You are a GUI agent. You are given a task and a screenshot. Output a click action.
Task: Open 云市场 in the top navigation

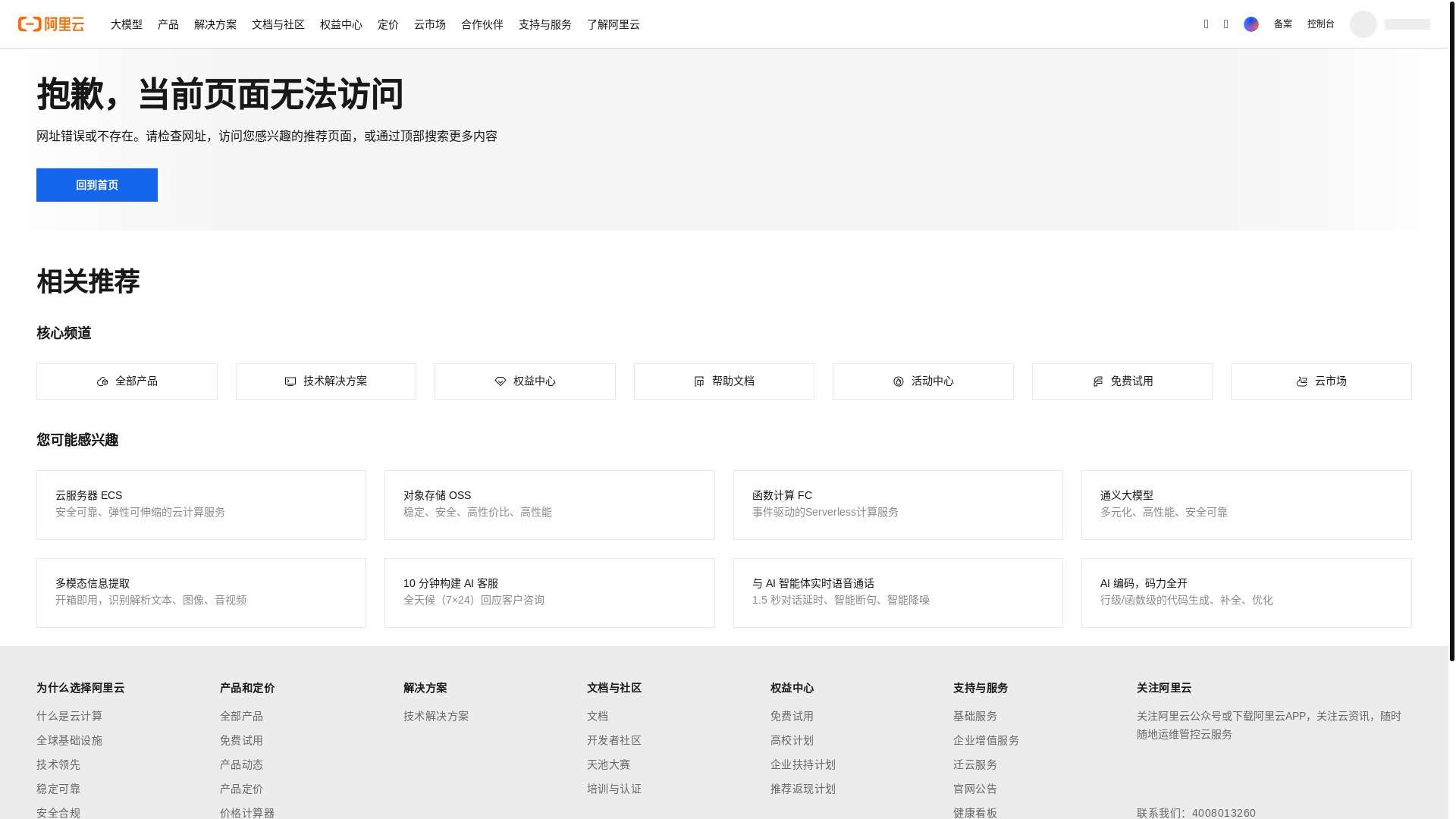pos(430,24)
